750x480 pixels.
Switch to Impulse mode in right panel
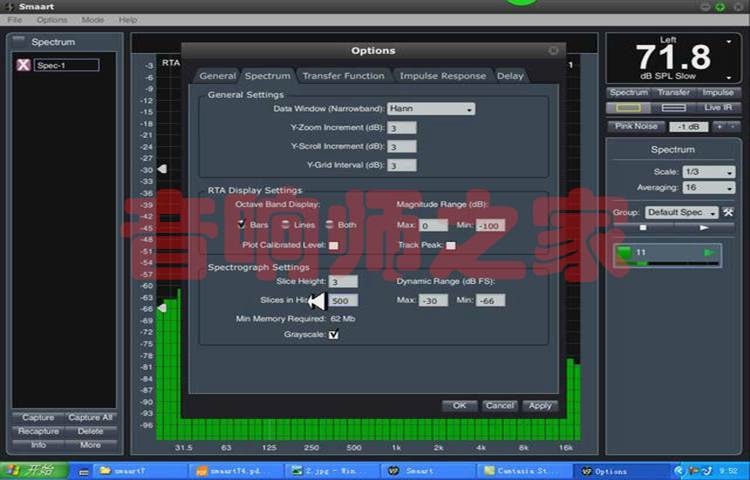pyautogui.click(x=717, y=92)
